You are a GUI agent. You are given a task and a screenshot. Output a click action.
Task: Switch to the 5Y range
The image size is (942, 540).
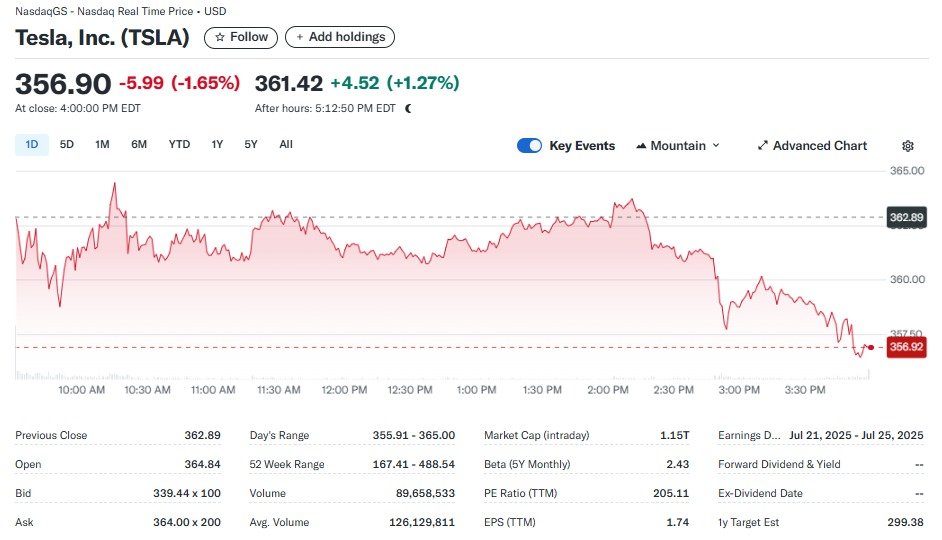251,144
